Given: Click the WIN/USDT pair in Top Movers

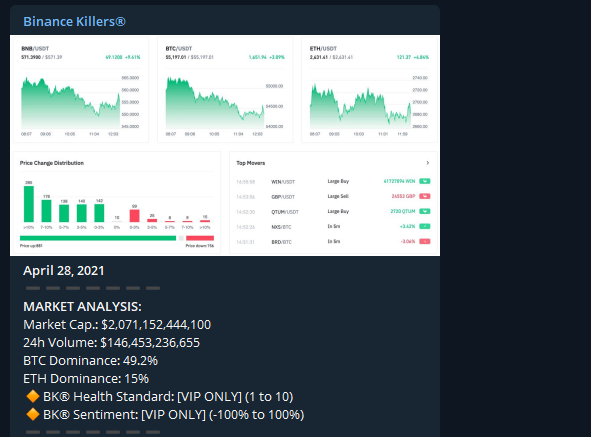Looking at the screenshot, I should pyautogui.click(x=283, y=182).
